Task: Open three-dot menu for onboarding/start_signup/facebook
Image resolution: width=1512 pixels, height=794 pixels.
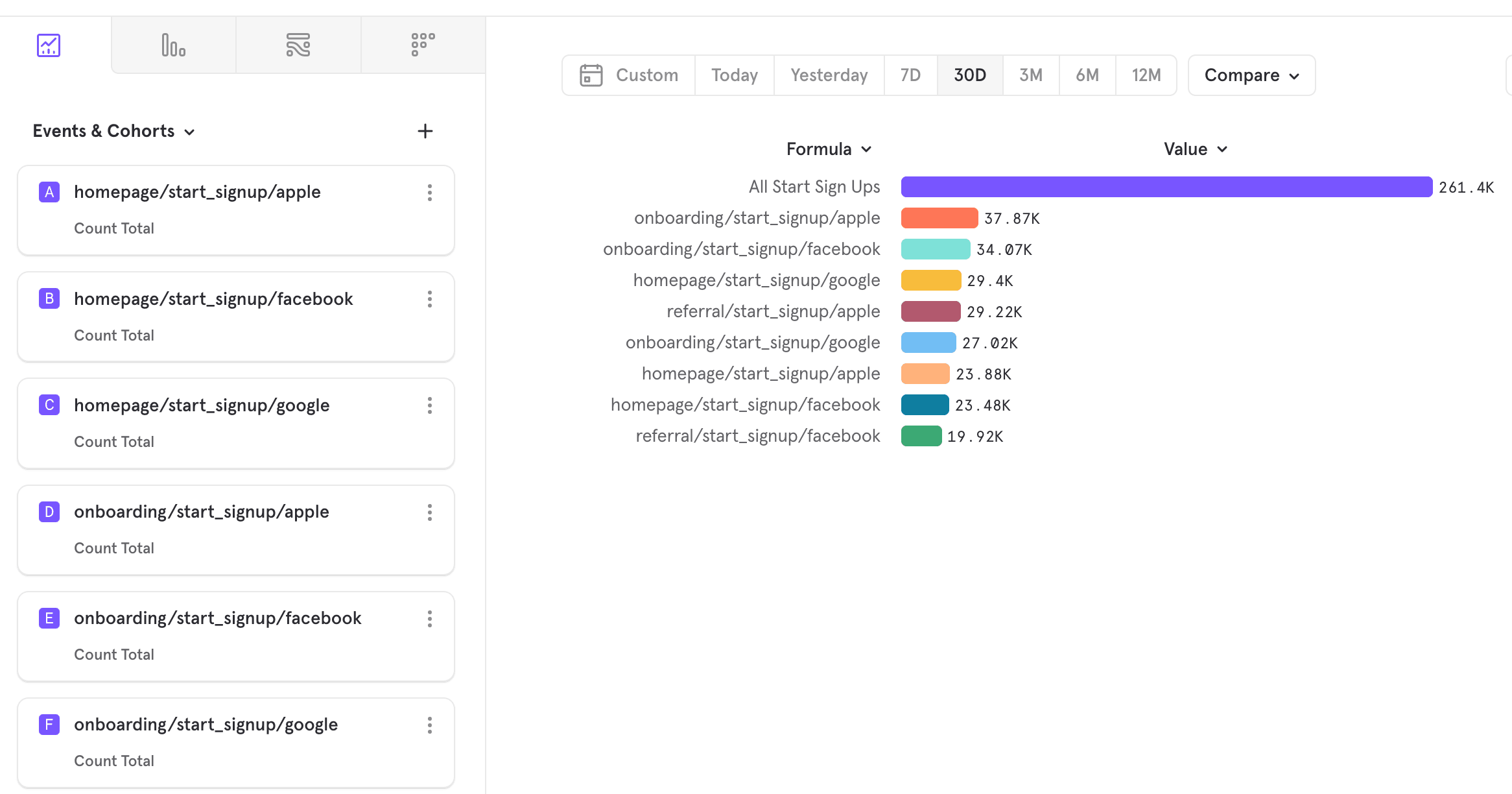Action: coord(429,619)
